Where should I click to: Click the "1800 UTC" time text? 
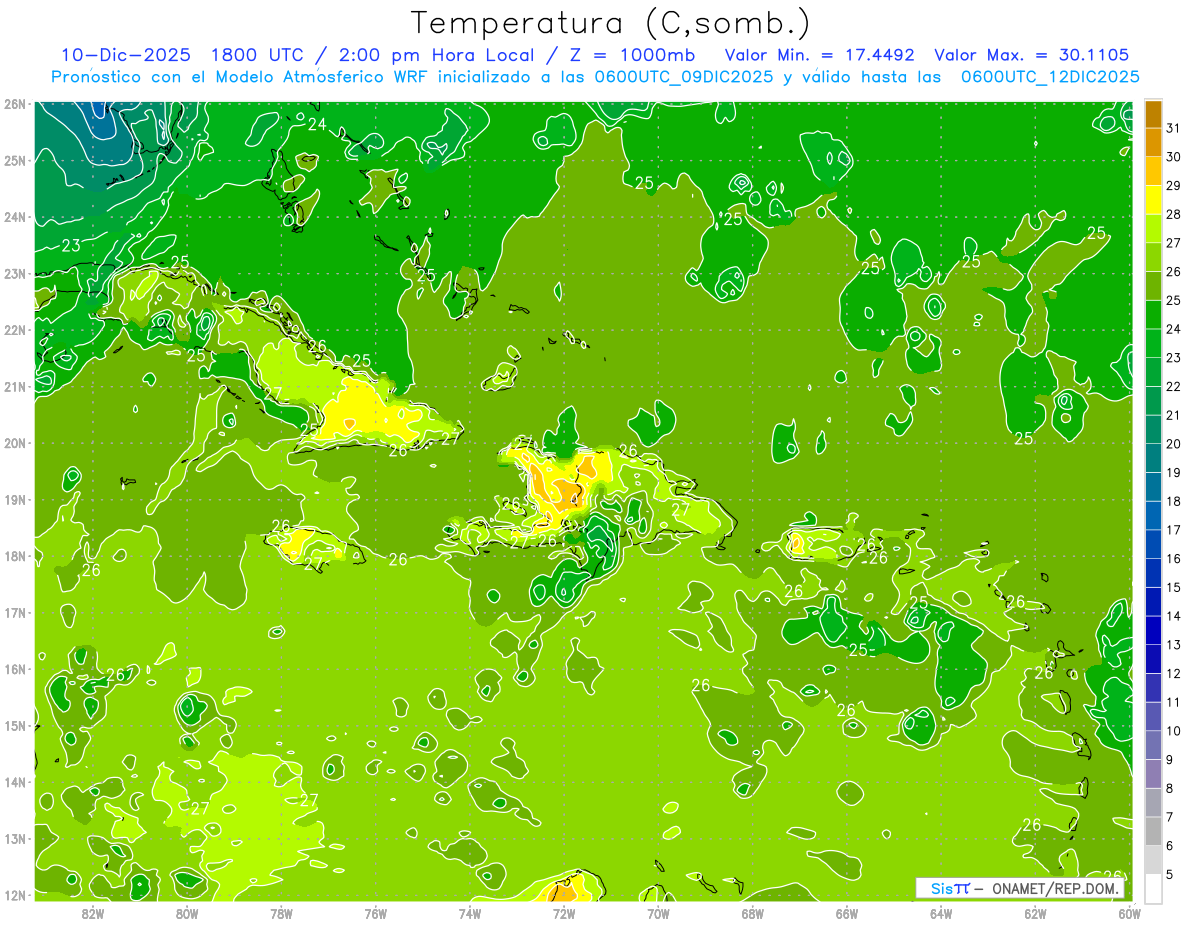(x=258, y=55)
